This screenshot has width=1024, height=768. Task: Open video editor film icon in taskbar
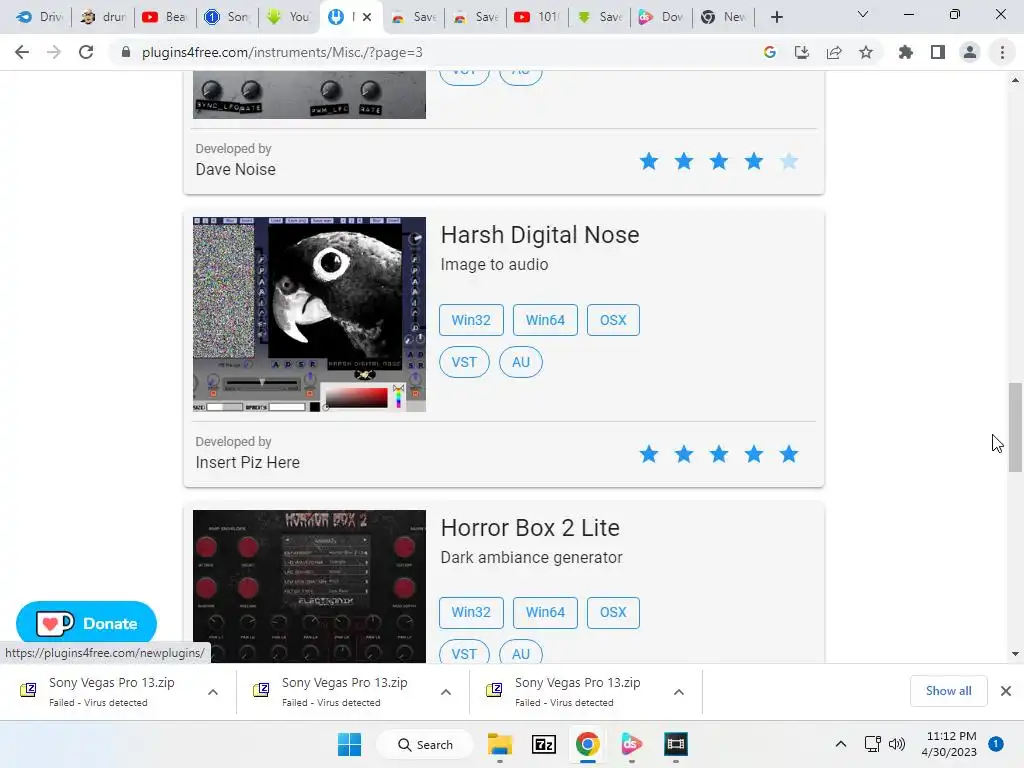click(675, 744)
